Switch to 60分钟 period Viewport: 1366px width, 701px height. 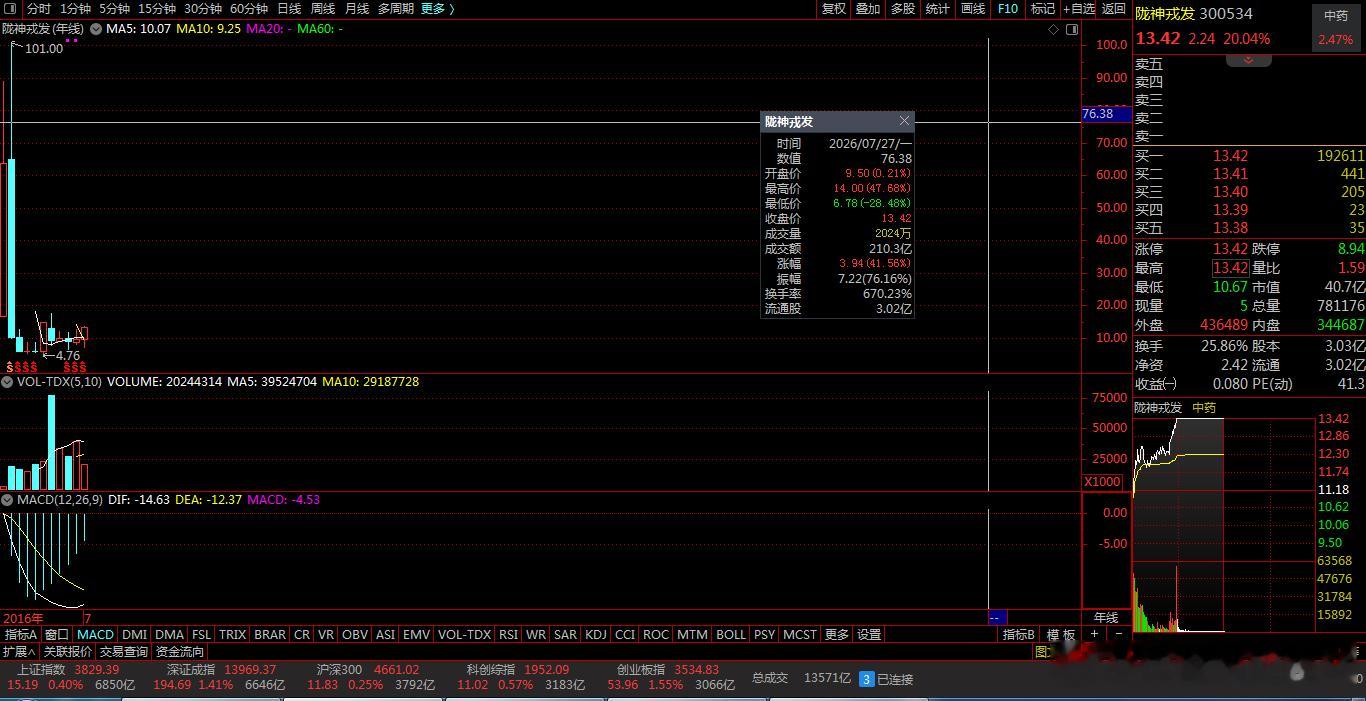coord(249,9)
